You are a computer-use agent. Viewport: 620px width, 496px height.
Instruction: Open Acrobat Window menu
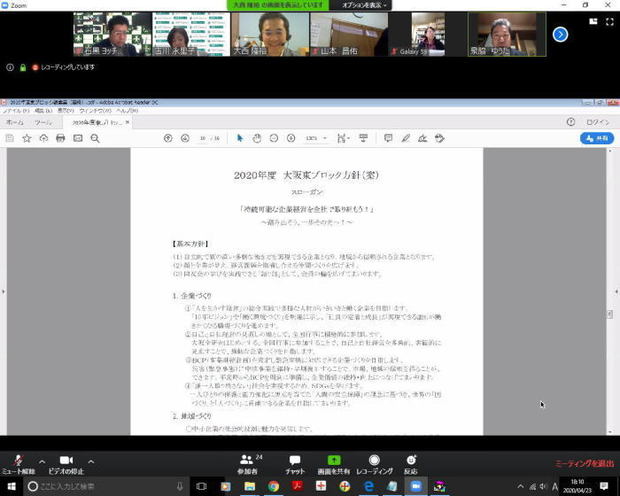(x=95, y=111)
